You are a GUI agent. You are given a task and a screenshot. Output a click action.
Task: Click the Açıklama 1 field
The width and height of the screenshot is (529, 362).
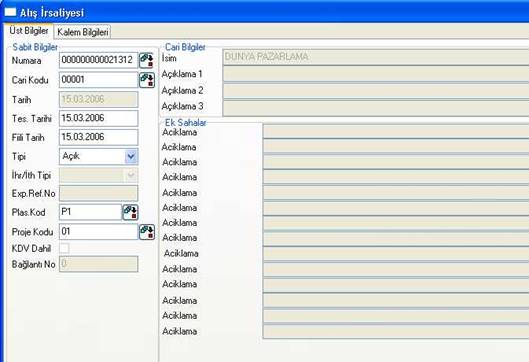click(376, 74)
